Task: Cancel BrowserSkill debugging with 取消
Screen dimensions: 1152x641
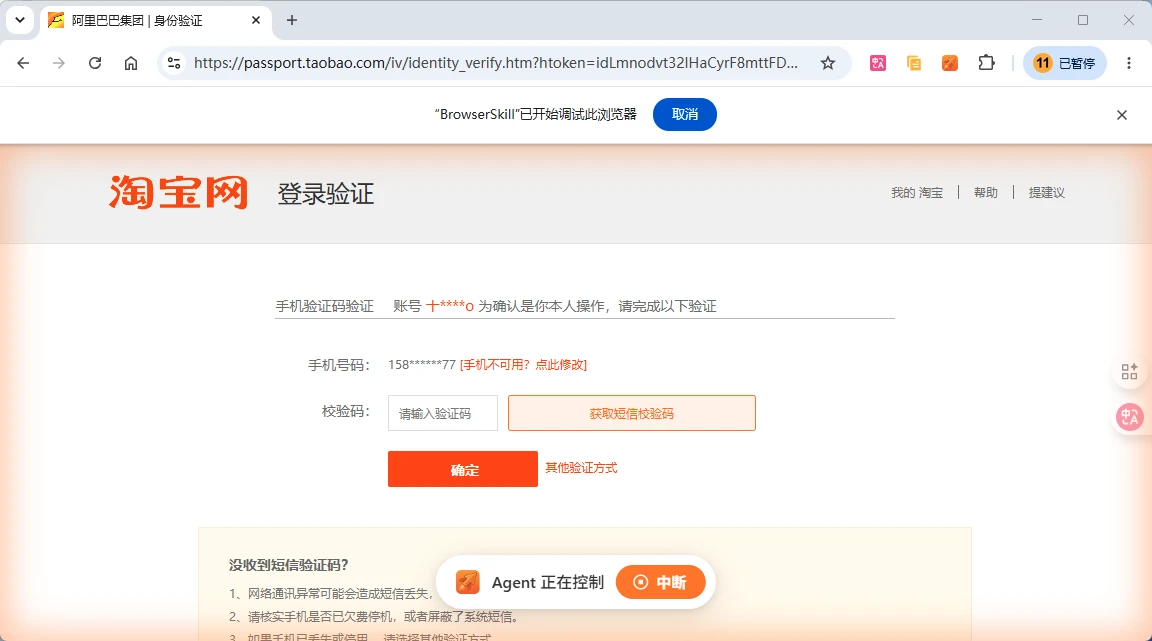Action: tap(685, 114)
